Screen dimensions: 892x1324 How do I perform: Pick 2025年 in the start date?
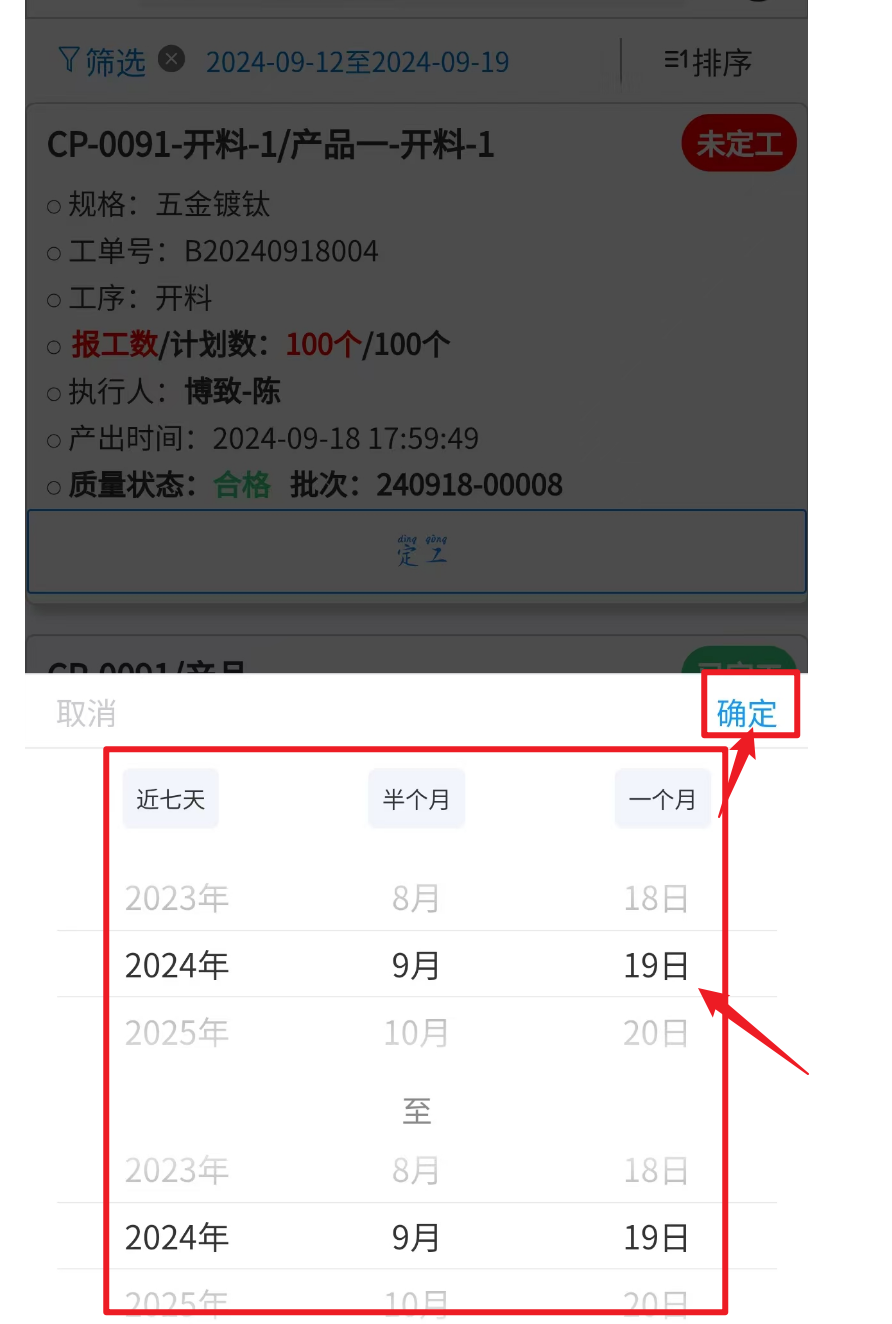point(177,1032)
